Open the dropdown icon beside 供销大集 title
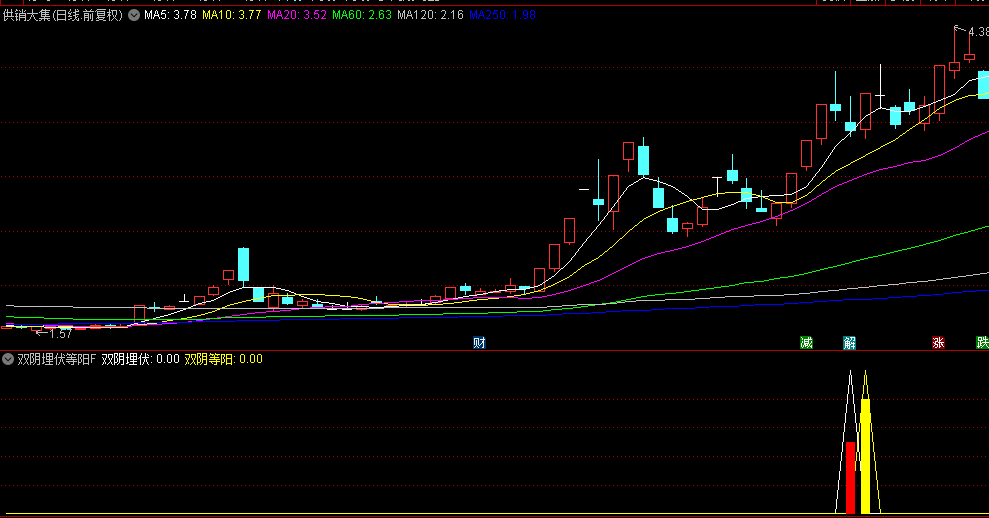Screen dimensions: 989x518 coord(134,15)
